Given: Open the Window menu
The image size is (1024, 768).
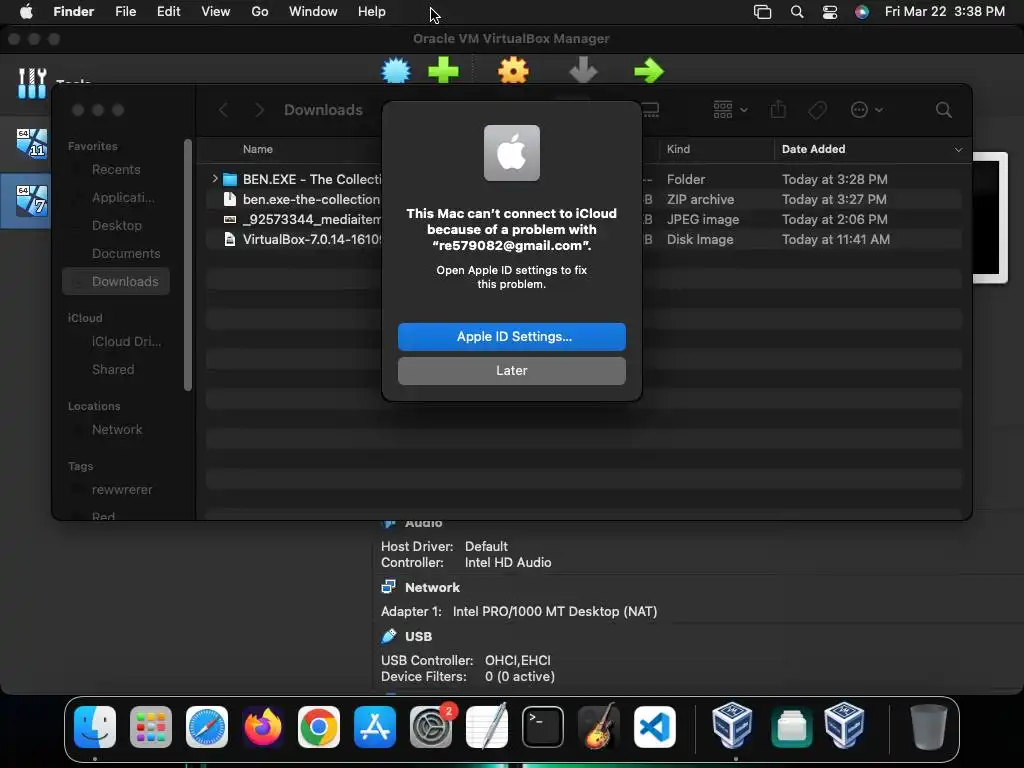Looking at the screenshot, I should tap(313, 12).
